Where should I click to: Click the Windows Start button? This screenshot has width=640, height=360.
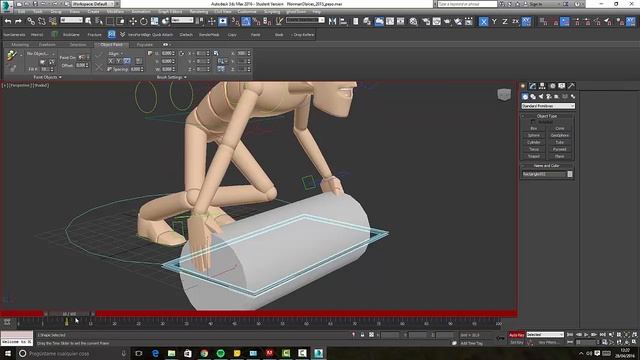click(8, 353)
